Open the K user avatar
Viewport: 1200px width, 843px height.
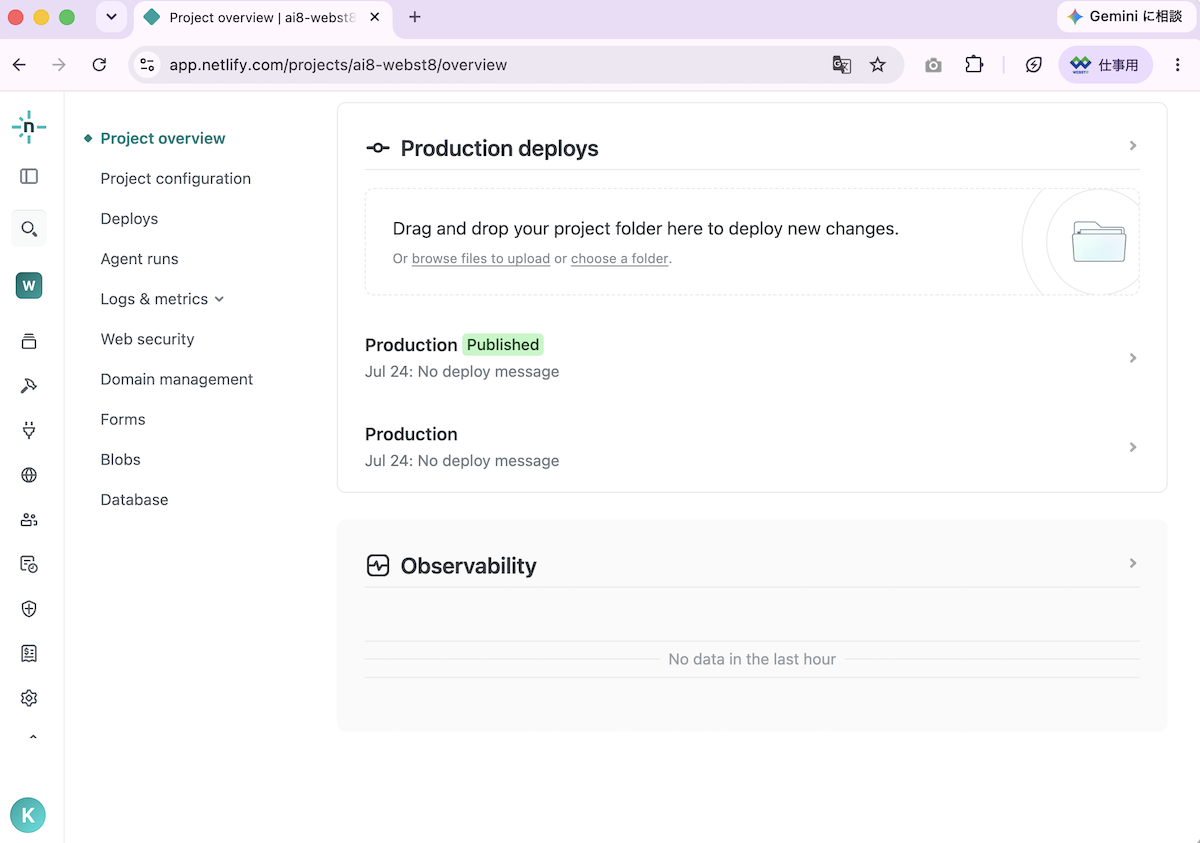(x=28, y=815)
